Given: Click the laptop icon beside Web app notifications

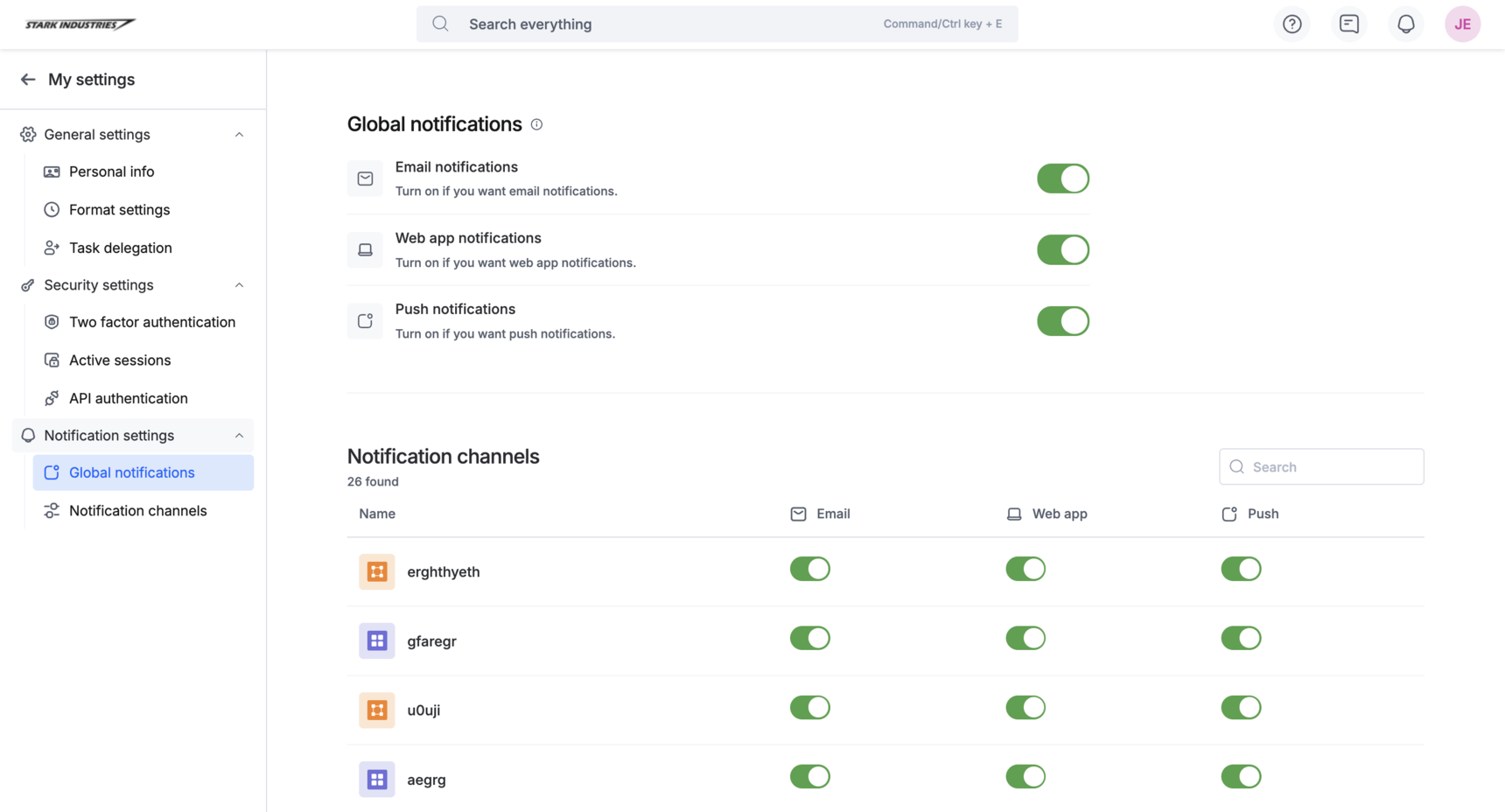Looking at the screenshot, I should click(365, 249).
